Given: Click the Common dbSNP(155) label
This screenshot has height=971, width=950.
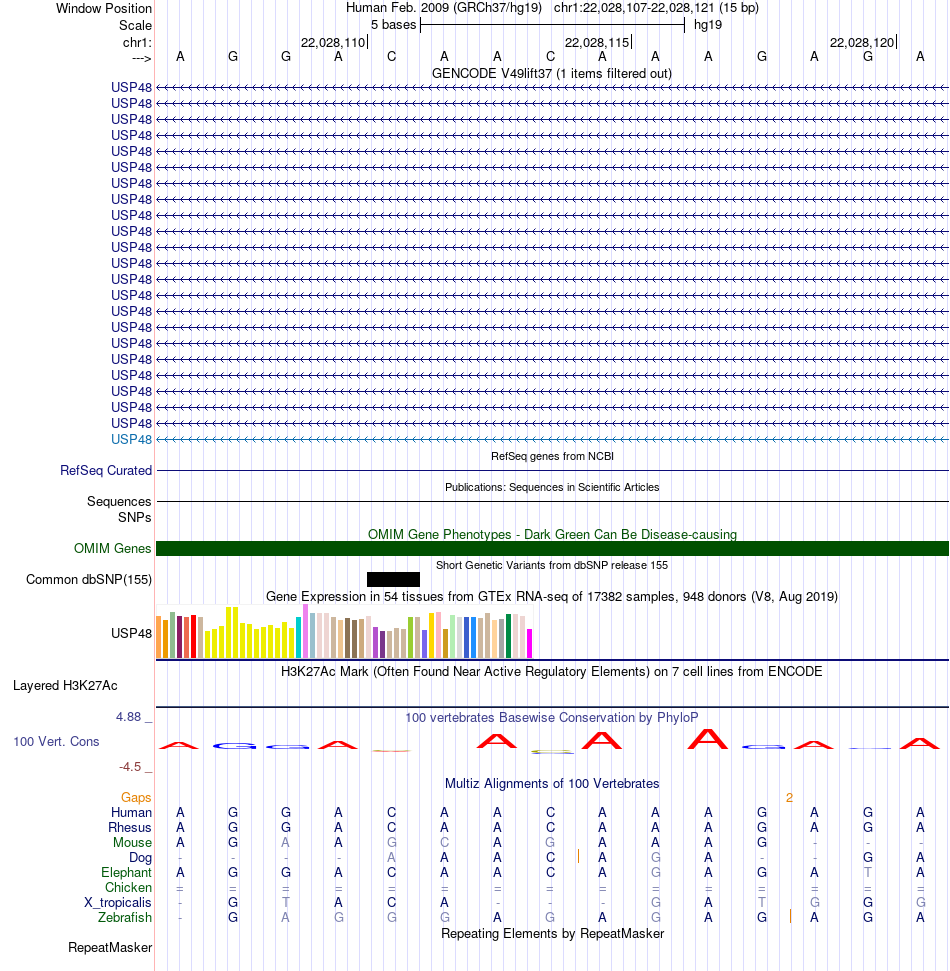Looking at the screenshot, I should 89,580.
